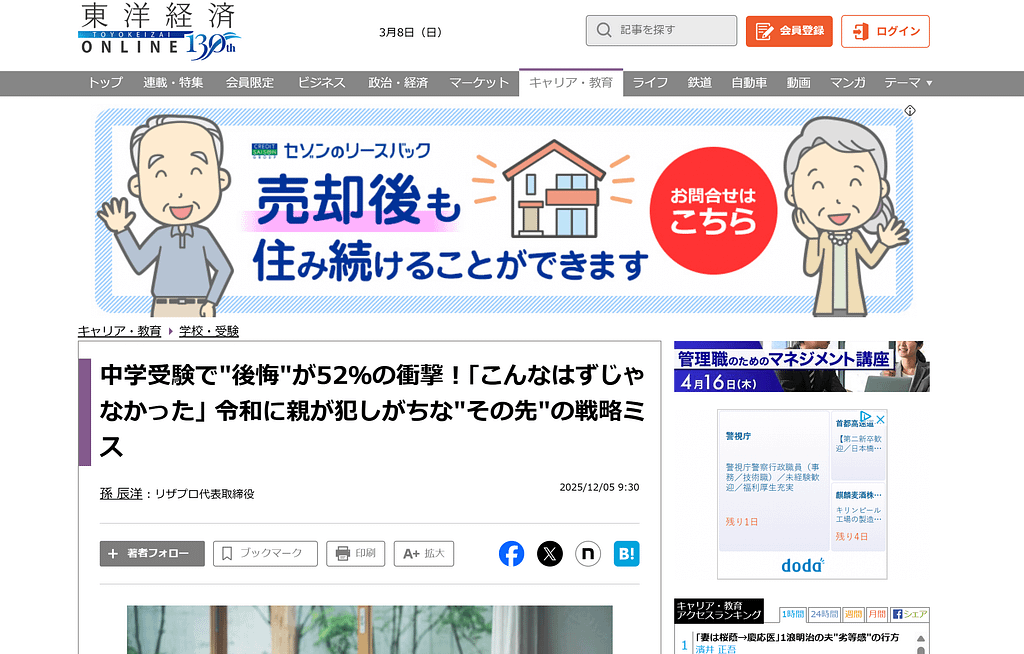The image size is (1024, 654).
Task: Click the ranking list scrollbar up arrow
Action: 922,636
